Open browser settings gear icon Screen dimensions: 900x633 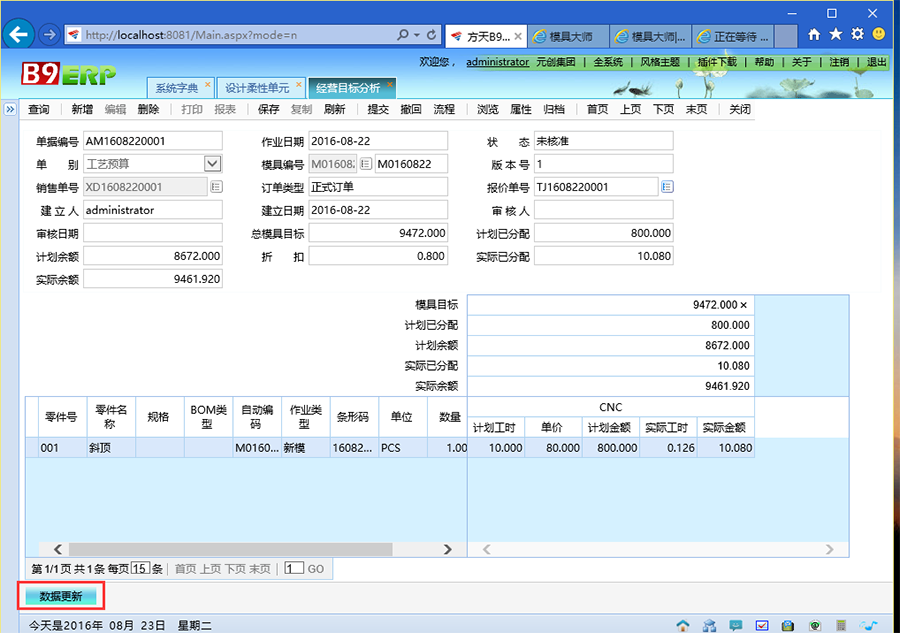click(x=857, y=34)
